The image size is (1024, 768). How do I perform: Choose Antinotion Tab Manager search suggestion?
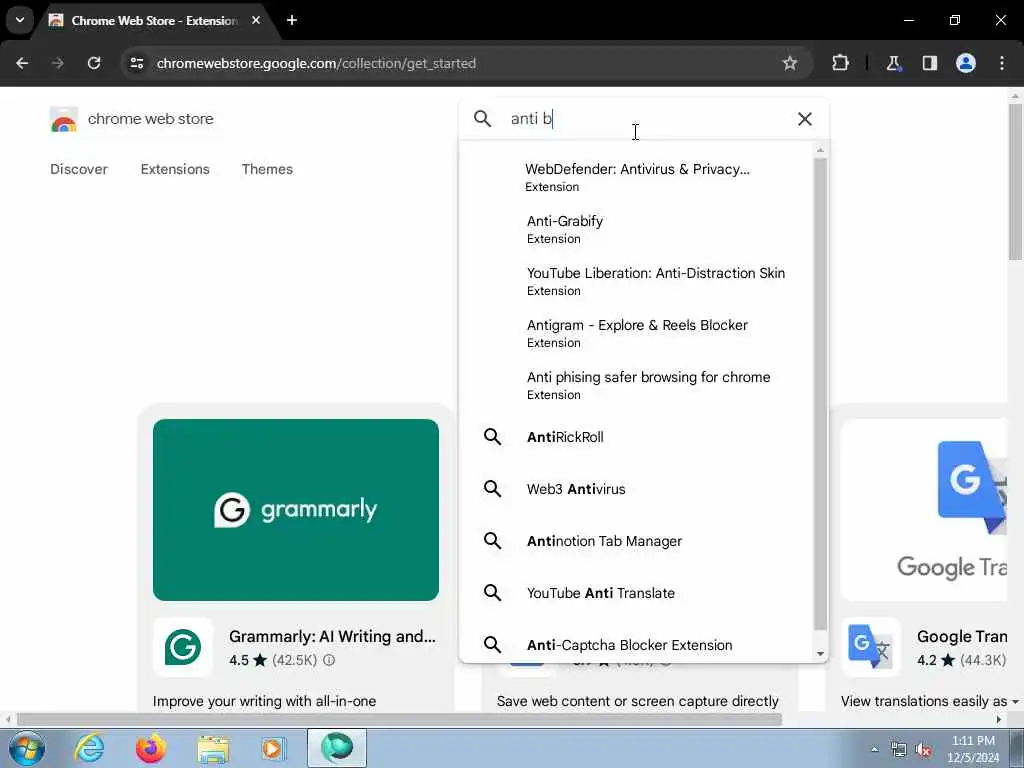[637, 541]
